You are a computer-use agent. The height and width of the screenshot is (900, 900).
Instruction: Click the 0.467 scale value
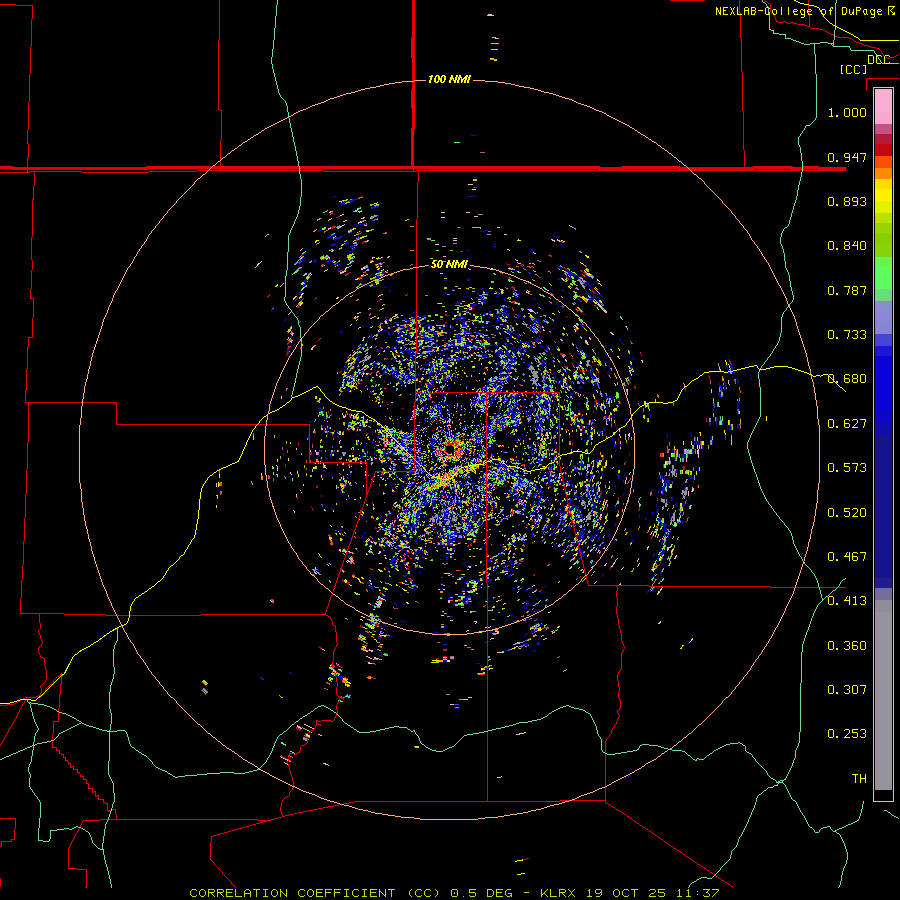(x=847, y=557)
